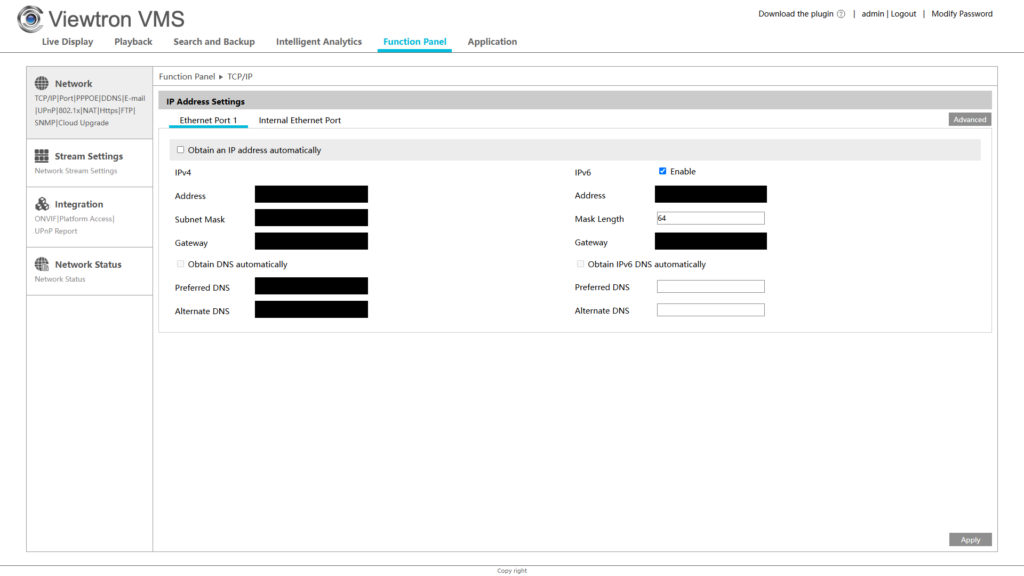
Task: Switch to Internal Ethernet Port tab
Action: [300, 120]
